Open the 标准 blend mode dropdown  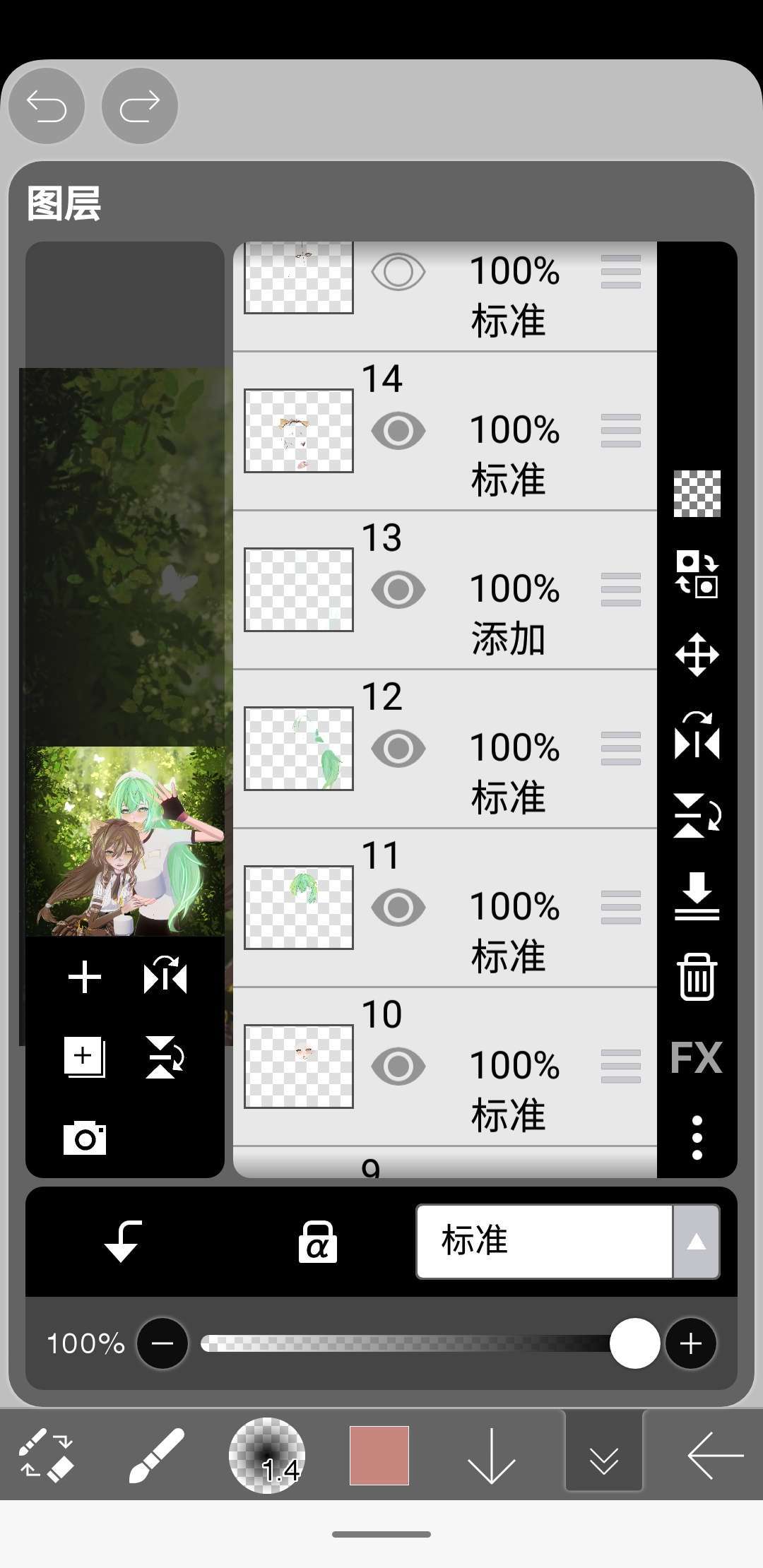click(x=544, y=1242)
